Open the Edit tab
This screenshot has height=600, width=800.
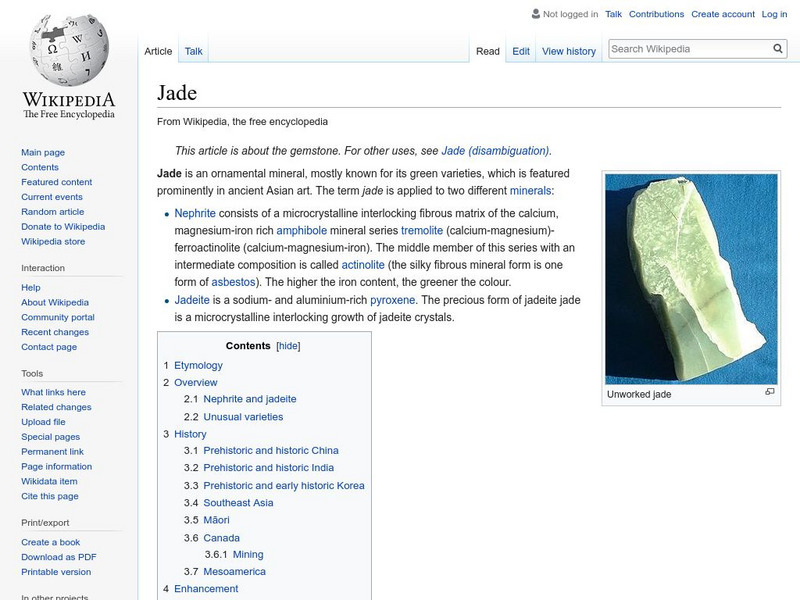[521, 52]
